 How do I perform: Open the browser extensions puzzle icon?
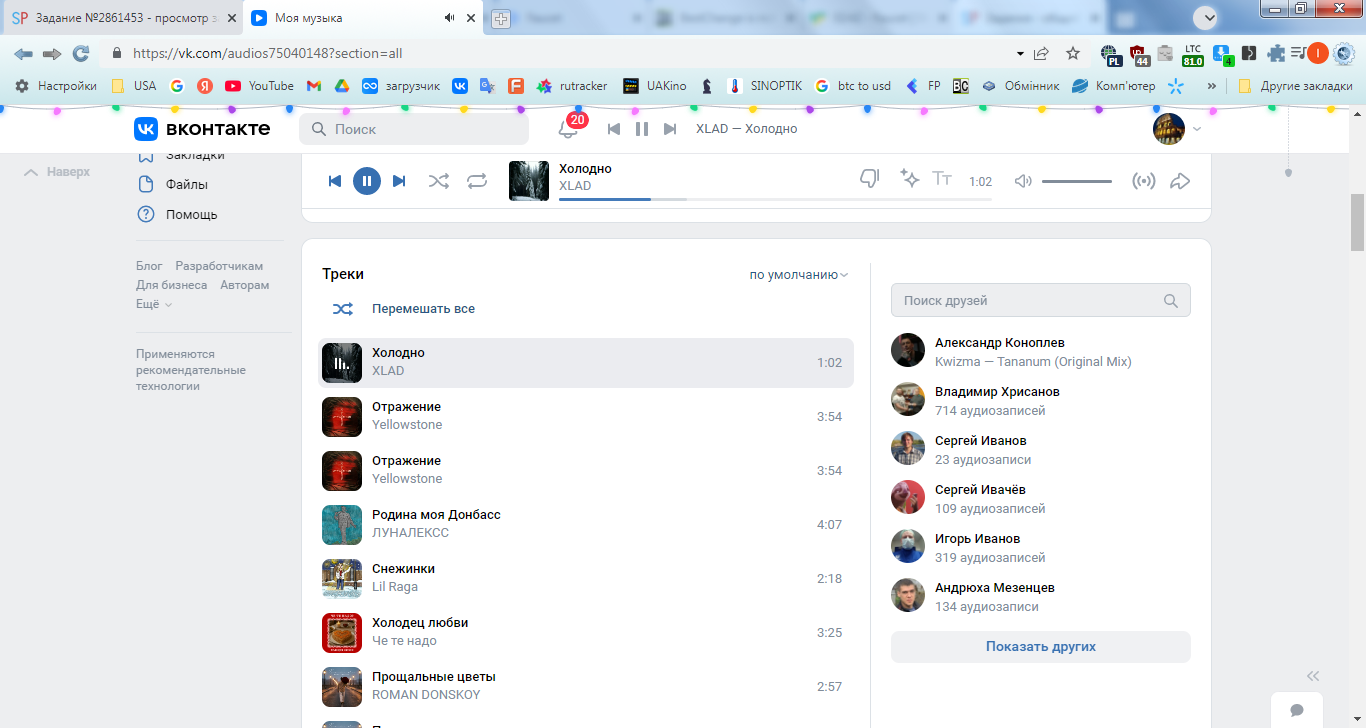pos(1276,53)
